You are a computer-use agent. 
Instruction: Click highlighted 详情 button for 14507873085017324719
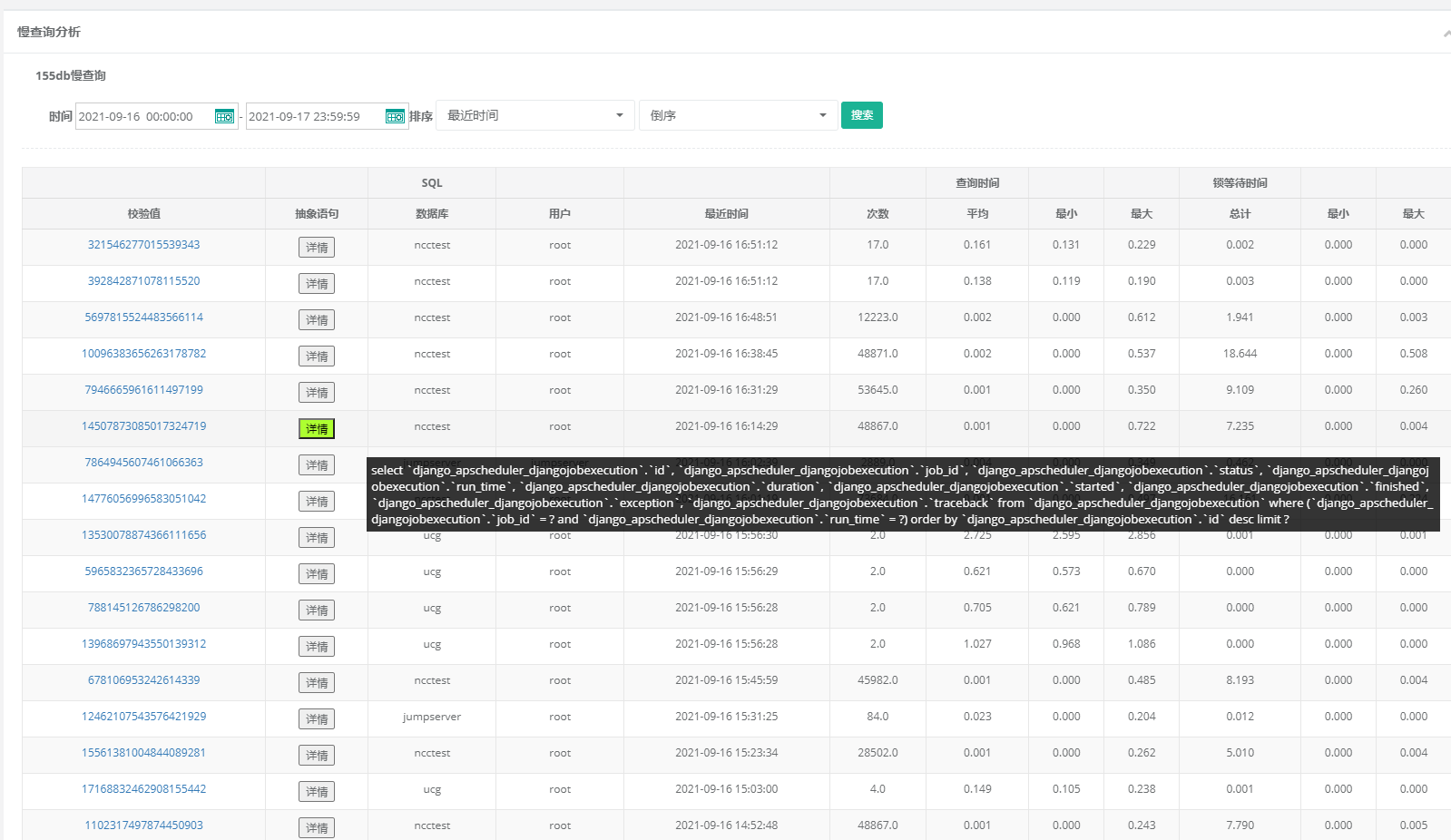[x=317, y=429]
